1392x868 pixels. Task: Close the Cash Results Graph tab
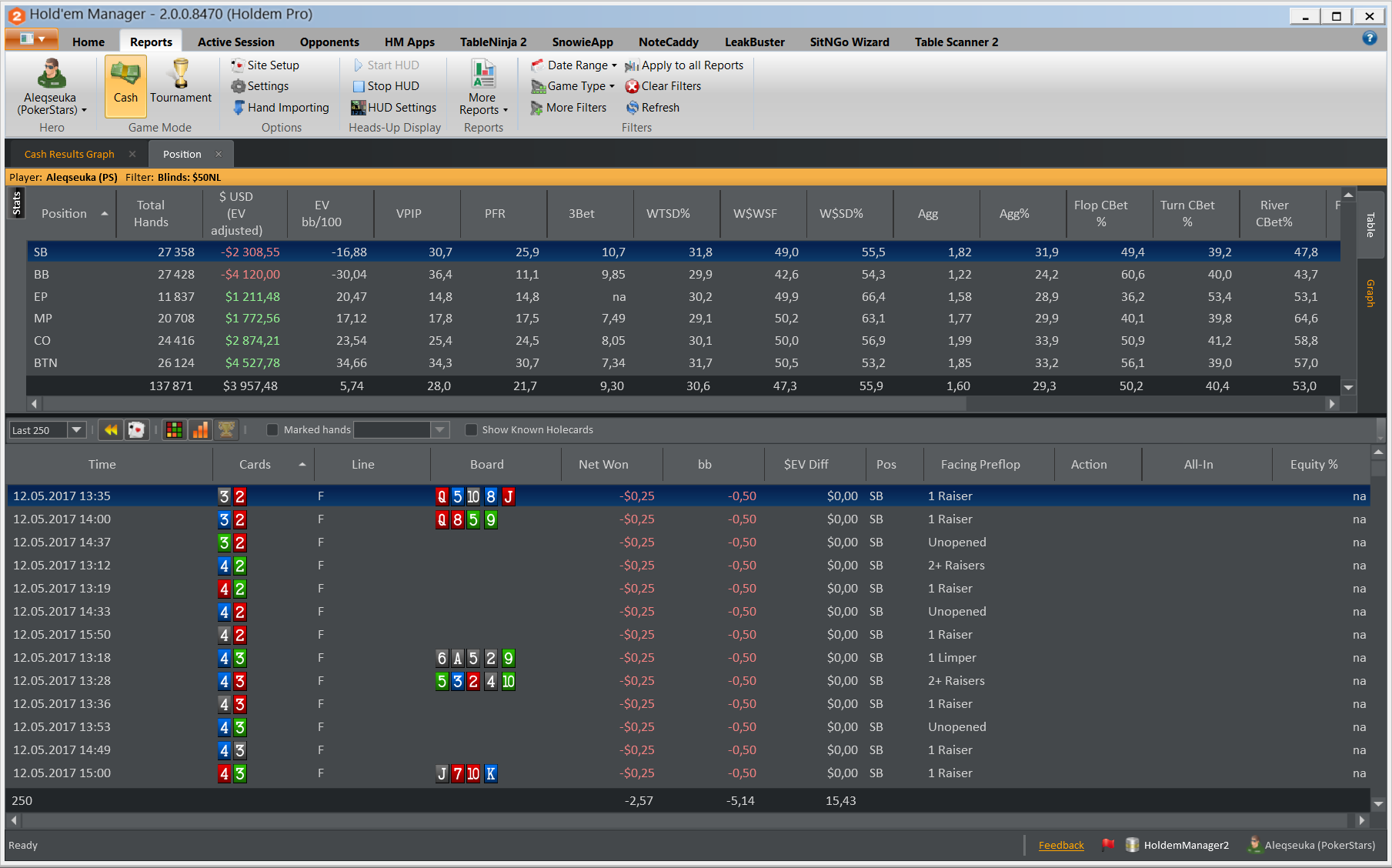(x=132, y=154)
